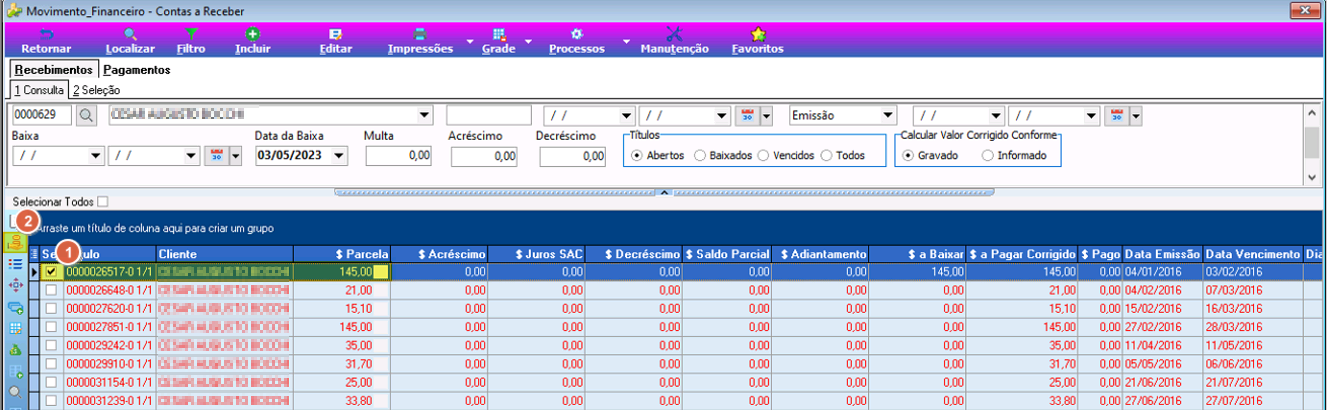The image size is (1327, 410).
Task: Check the row 0000027620-0 checkbox
Action: coord(51,308)
